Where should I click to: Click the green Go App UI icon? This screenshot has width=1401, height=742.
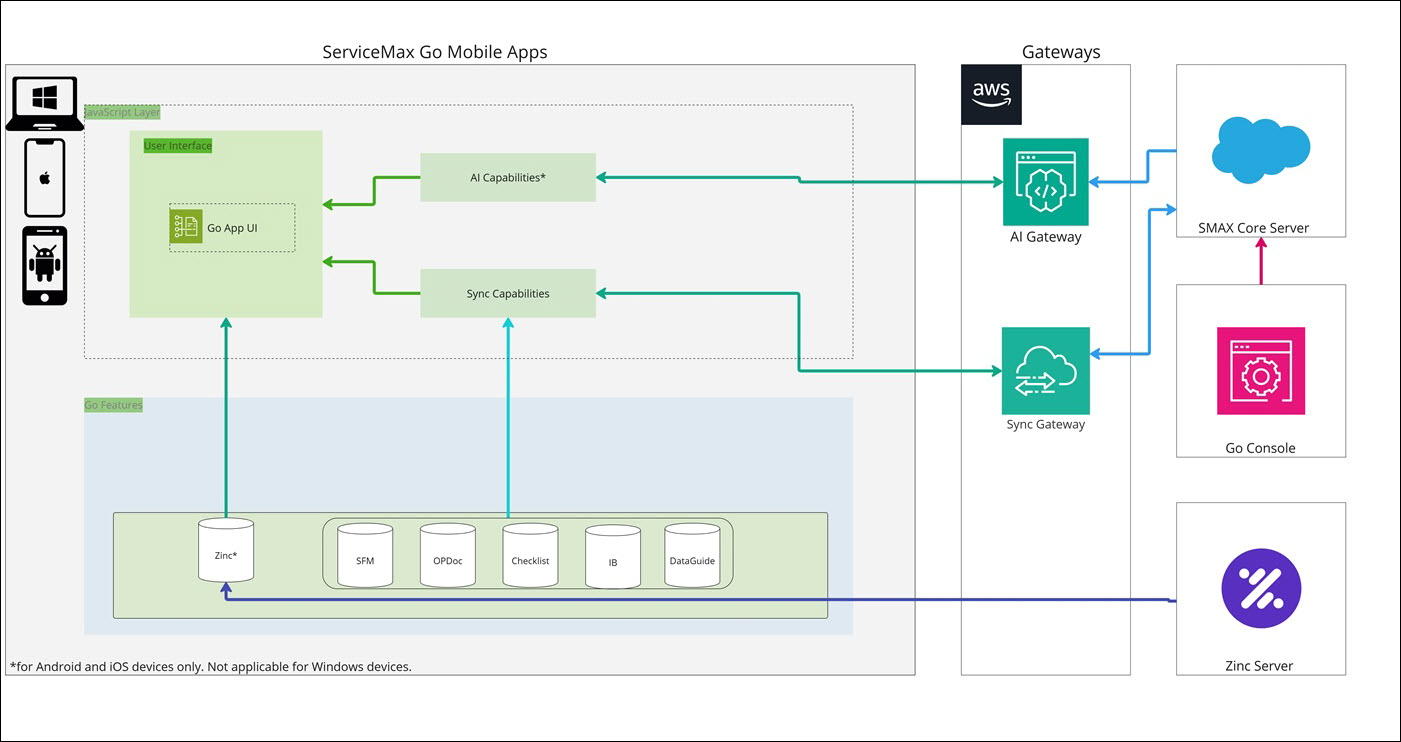(x=186, y=226)
